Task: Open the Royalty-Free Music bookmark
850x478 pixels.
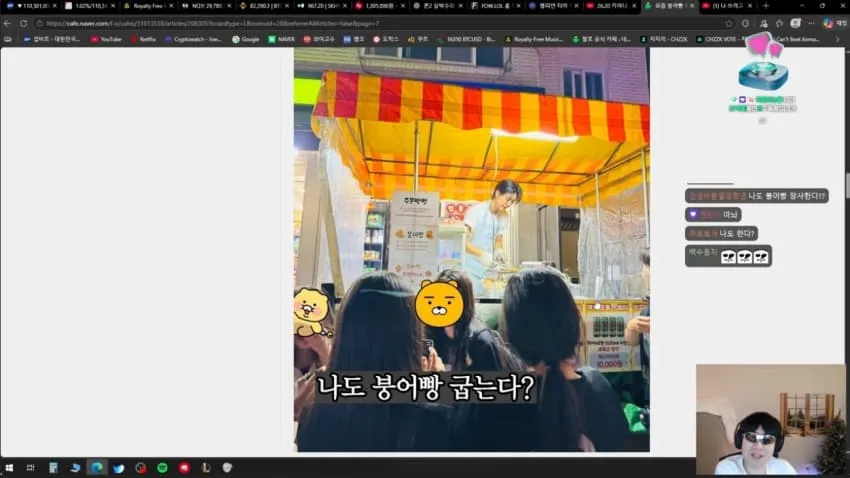Action: point(534,39)
